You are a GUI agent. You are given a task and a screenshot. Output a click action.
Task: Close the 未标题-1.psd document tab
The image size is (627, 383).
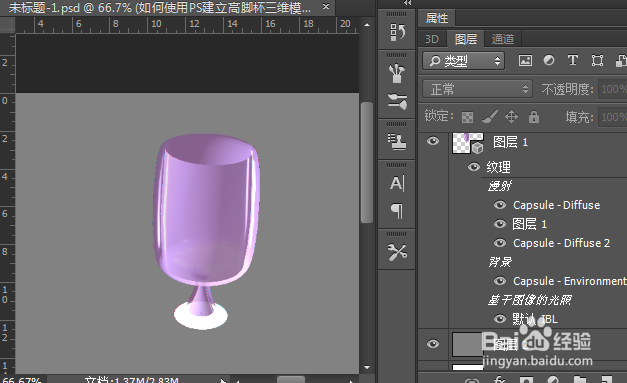(326, 7)
